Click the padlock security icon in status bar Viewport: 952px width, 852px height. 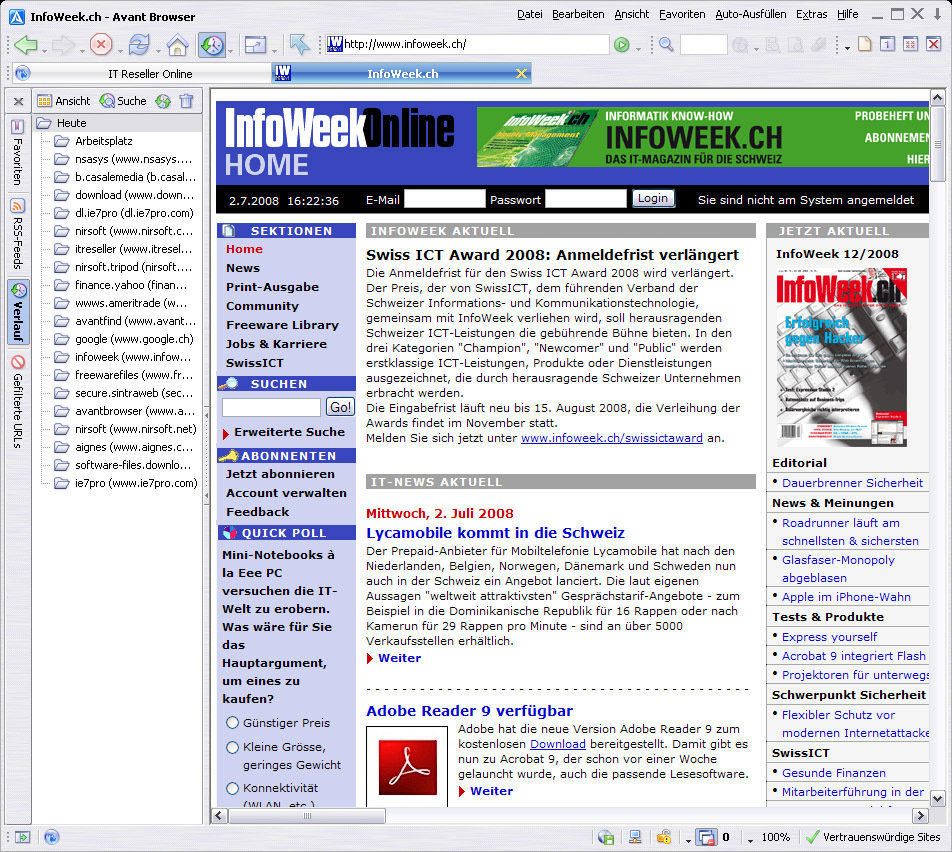pyautogui.click(x=664, y=837)
